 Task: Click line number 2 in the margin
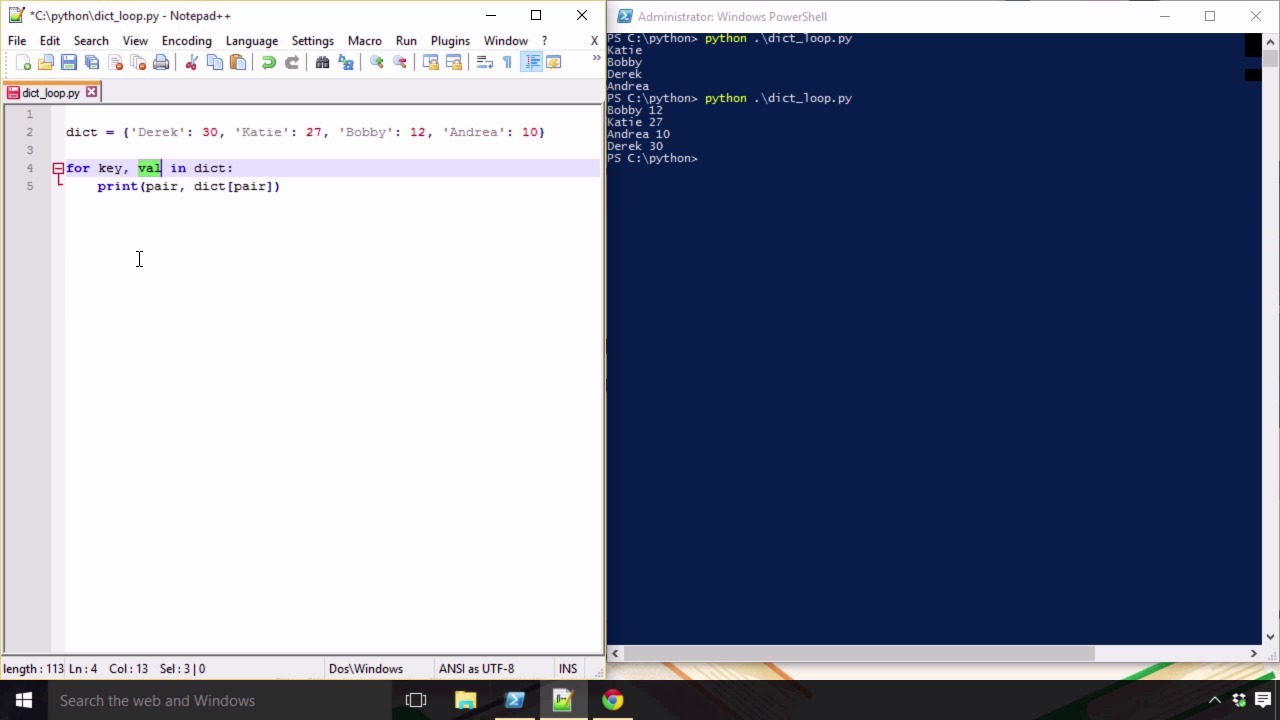(30, 132)
